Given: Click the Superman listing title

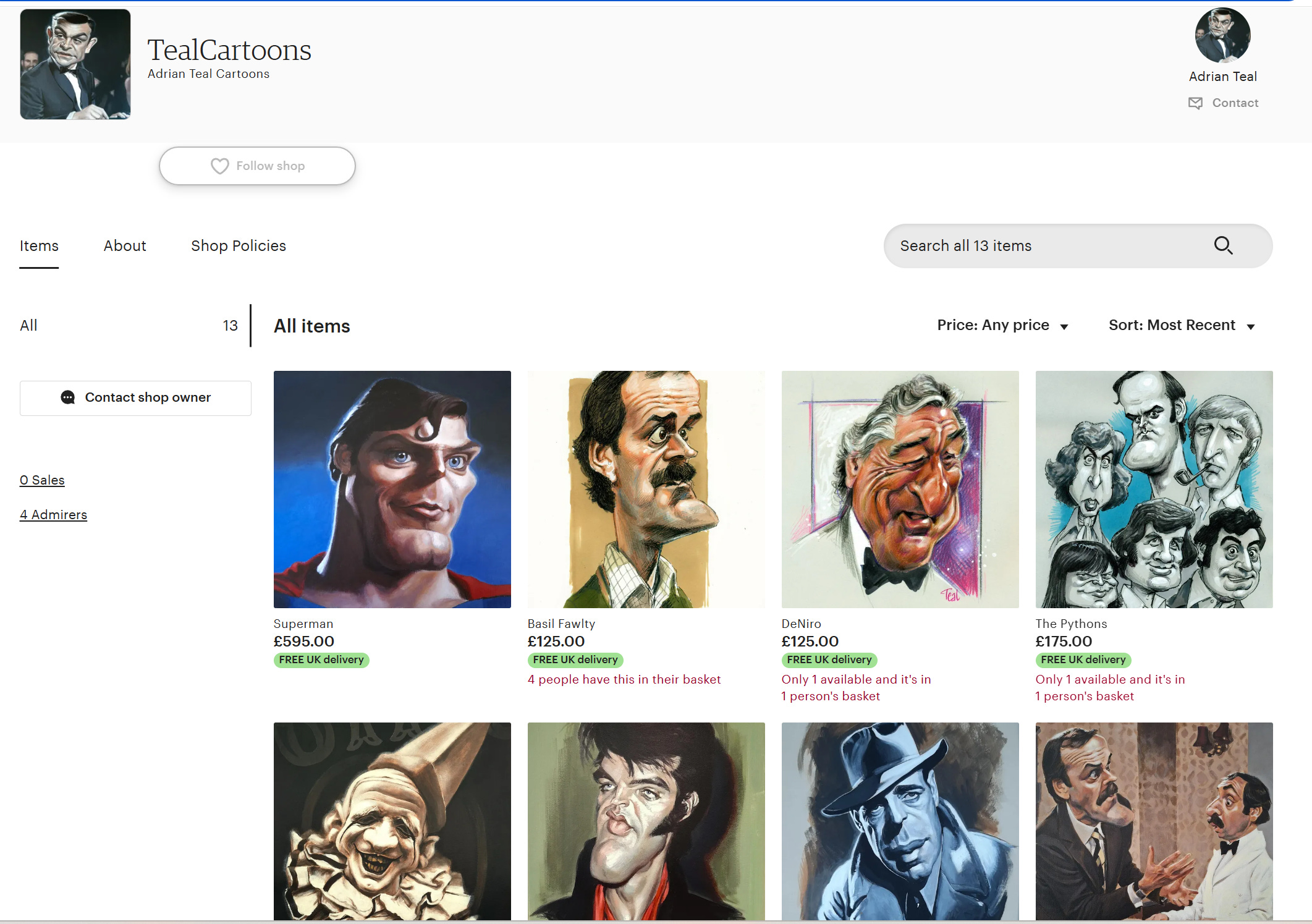Looking at the screenshot, I should (303, 624).
